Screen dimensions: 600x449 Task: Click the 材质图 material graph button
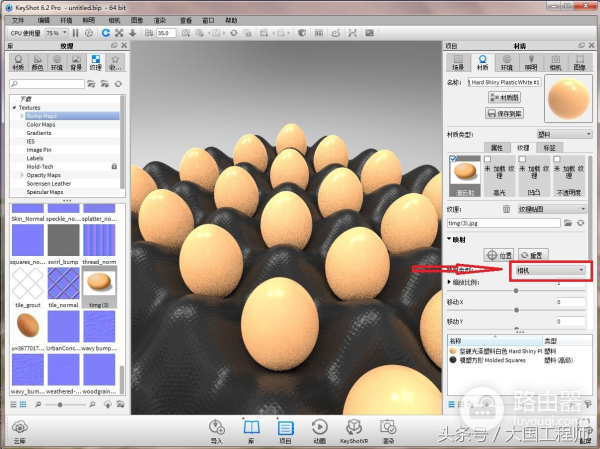(x=505, y=98)
